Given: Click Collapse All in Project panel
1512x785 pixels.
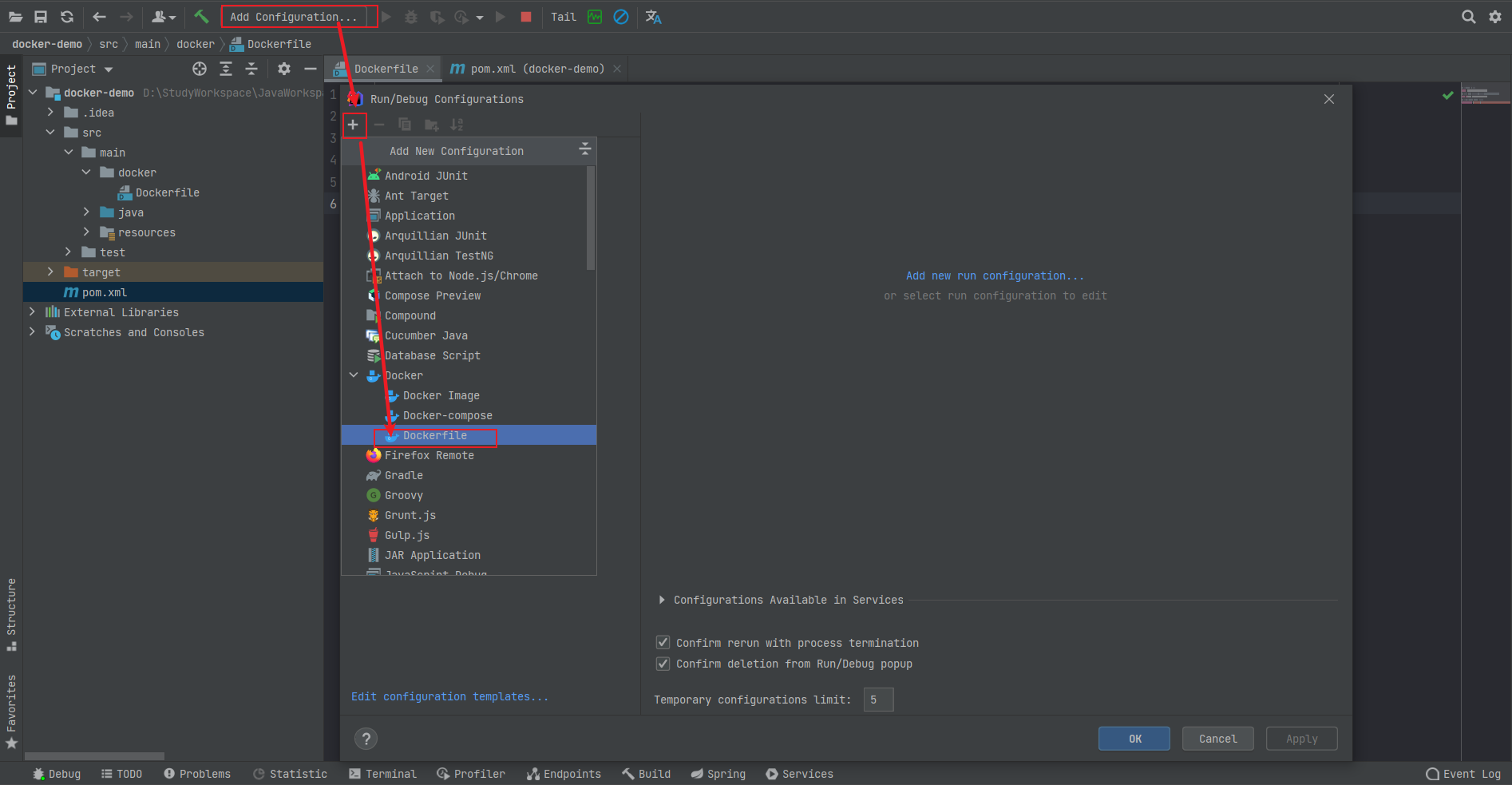Looking at the screenshot, I should [x=251, y=69].
